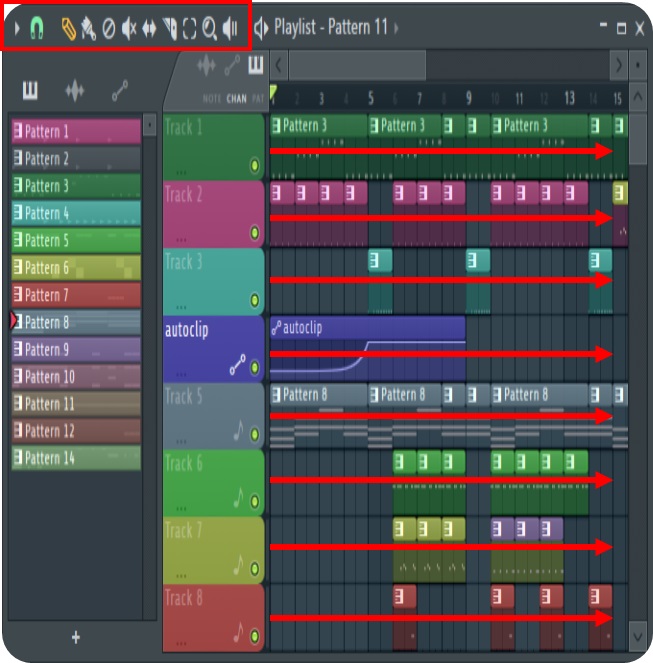Viewport: 653px width, 663px height.
Task: Select the Draw pencil tool
Action: pyautogui.click(x=69, y=29)
